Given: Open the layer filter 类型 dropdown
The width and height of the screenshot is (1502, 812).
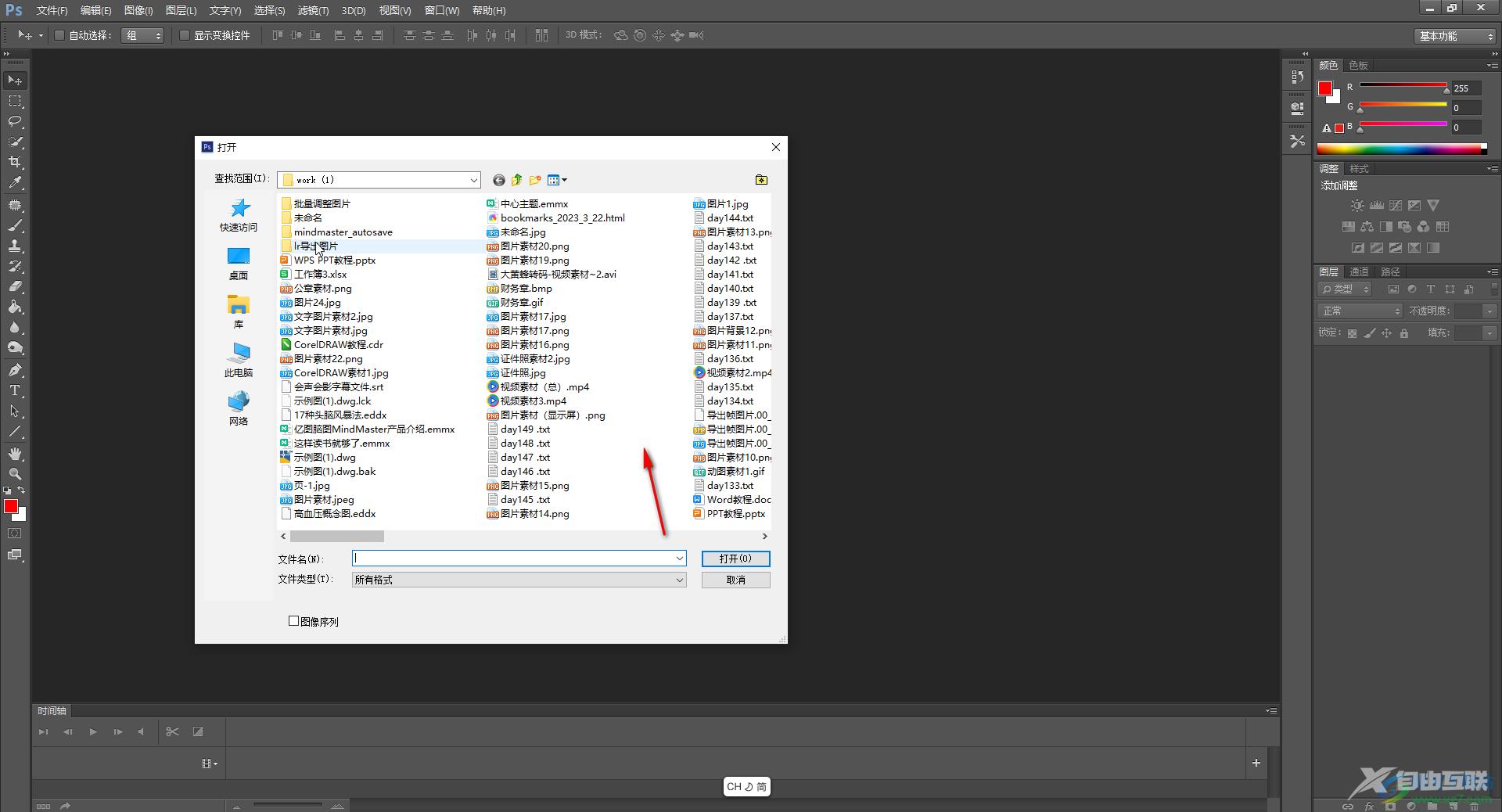Looking at the screenshot, I should (x=1346, y=289).
